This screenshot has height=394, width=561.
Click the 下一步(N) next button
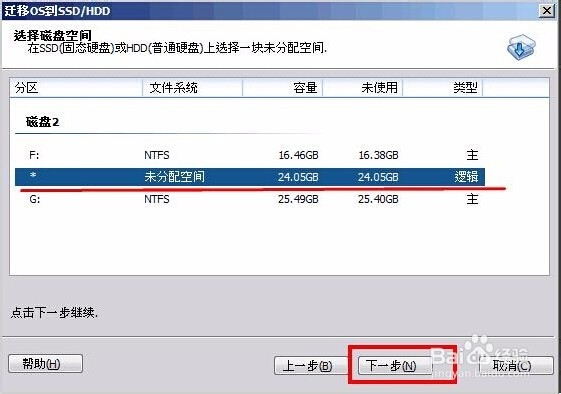click(x=395, y=365)
